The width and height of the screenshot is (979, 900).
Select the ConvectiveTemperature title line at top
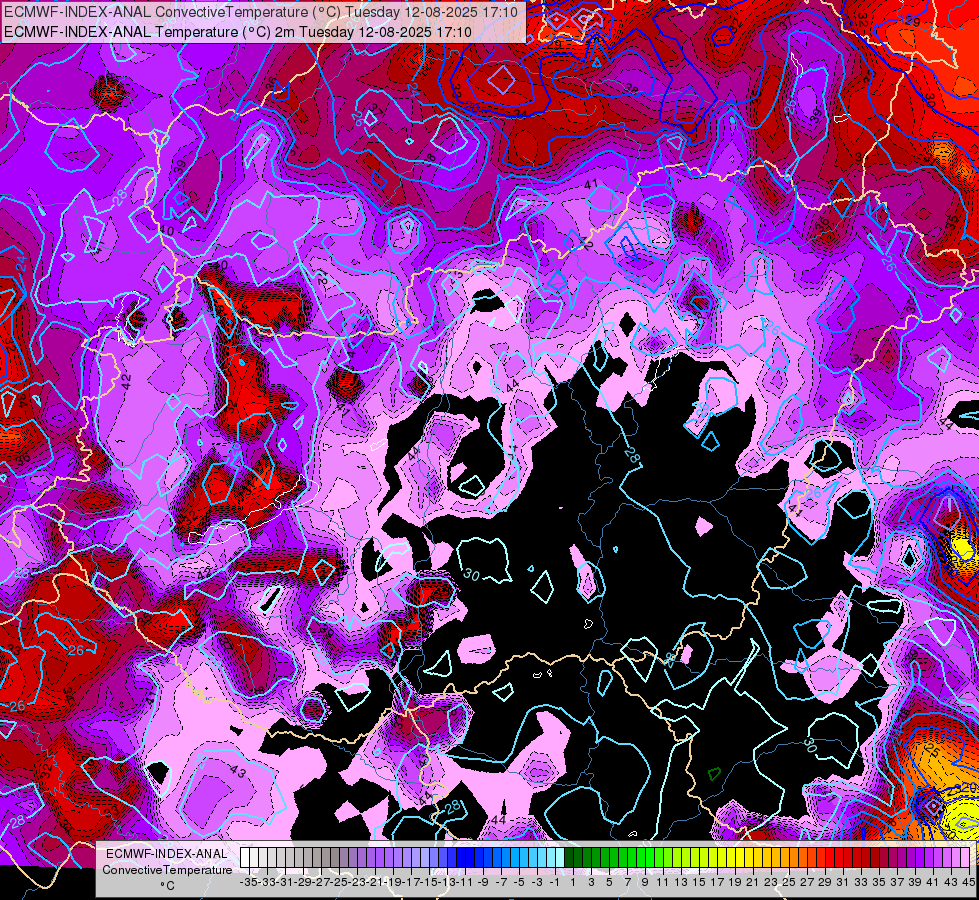(x=260, y=12)
